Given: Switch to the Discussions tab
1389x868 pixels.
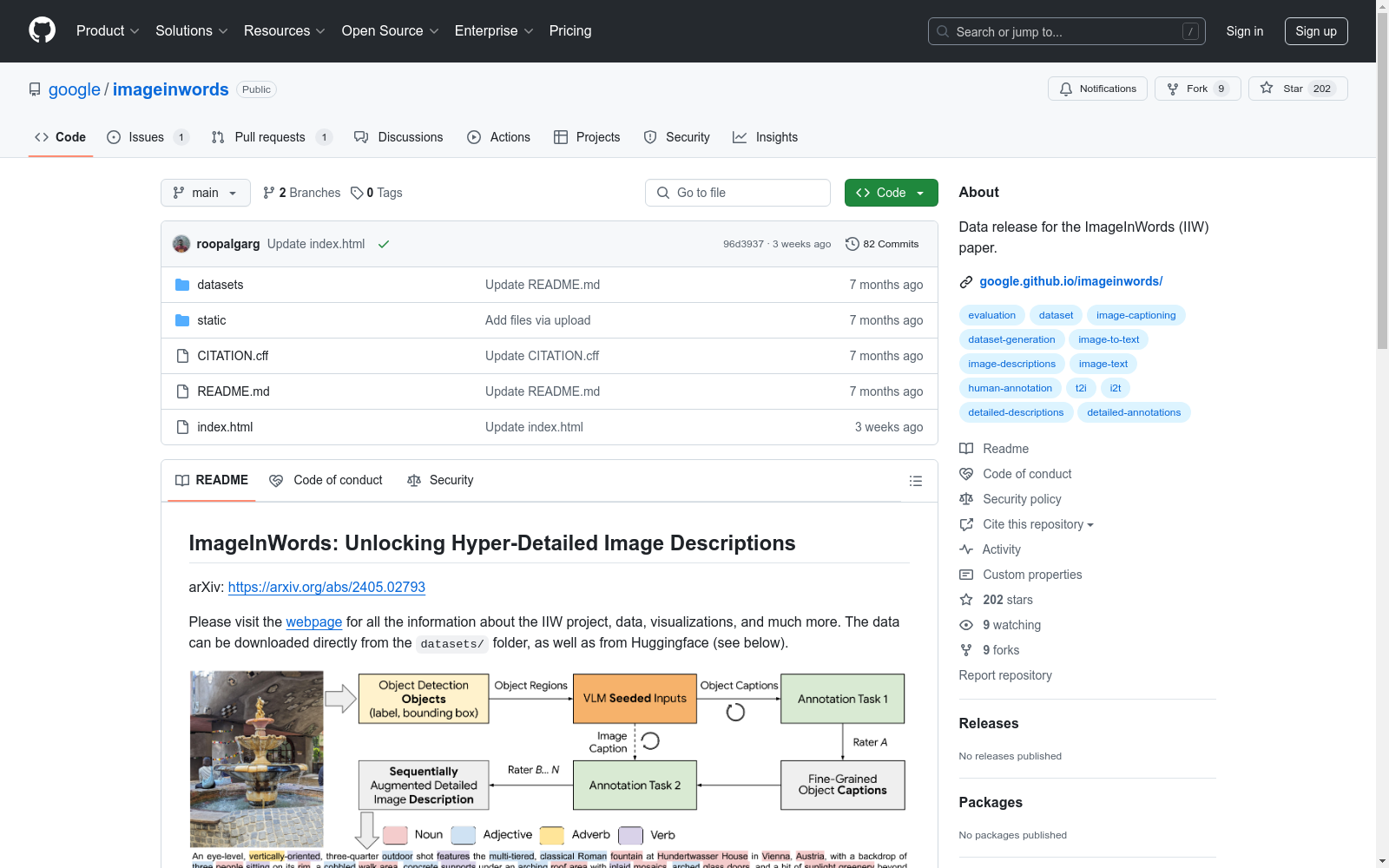Looking at the screenshot, I should pos(398,137).
